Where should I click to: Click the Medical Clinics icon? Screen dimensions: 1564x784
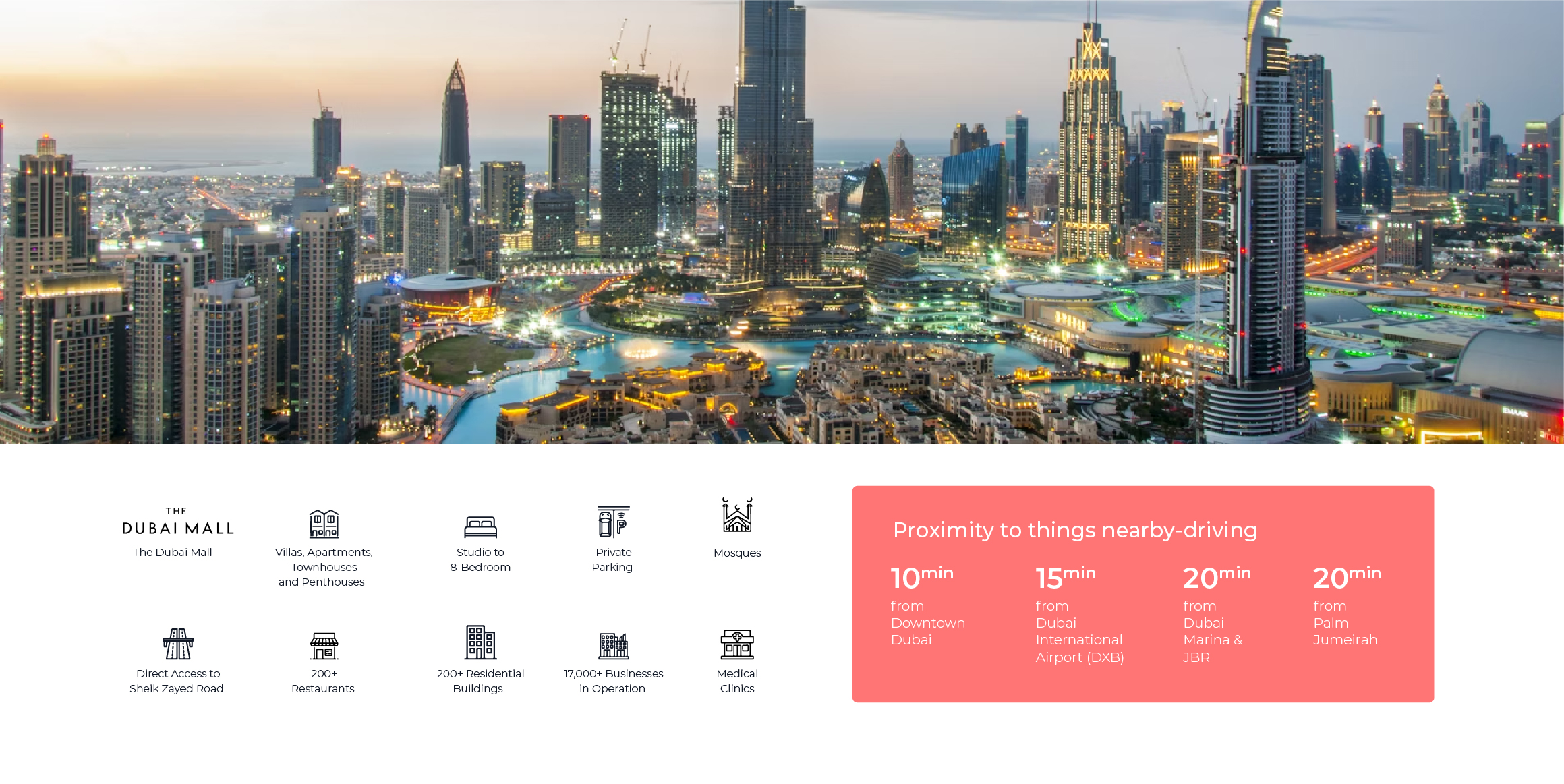[737, 644]
